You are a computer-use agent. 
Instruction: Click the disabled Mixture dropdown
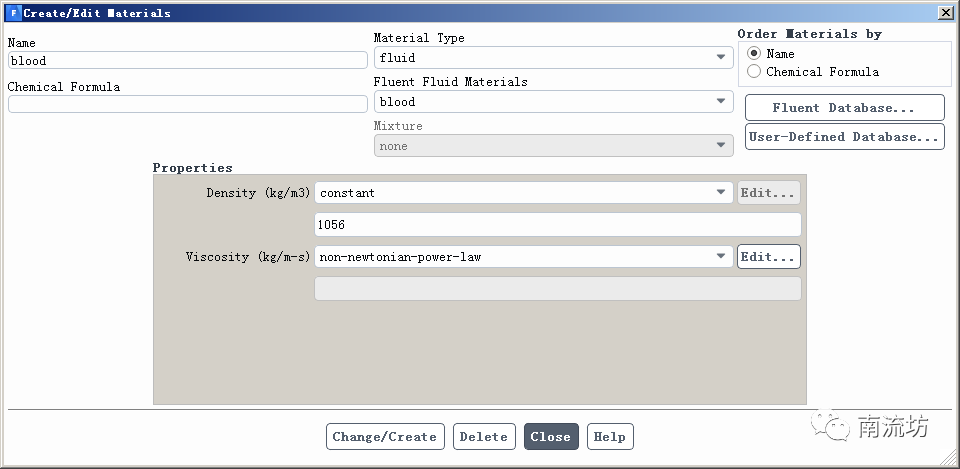pyautogui.click(x=553, y=146)
